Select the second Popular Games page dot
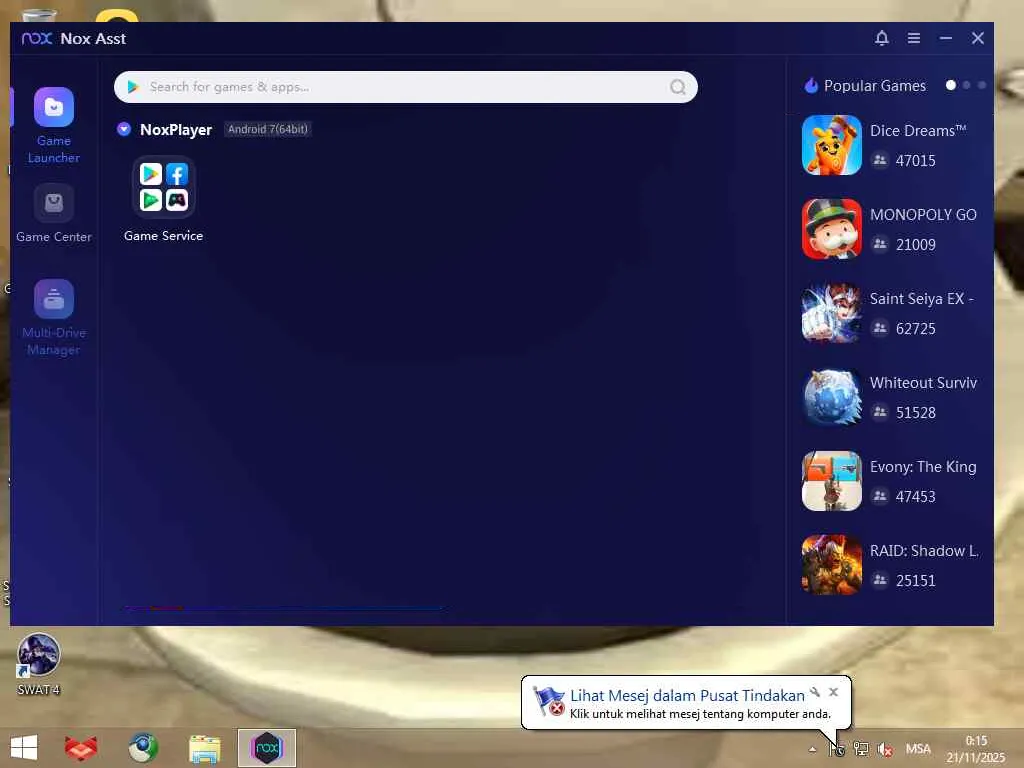This screenshot has width=1024, height=768. tap(967, 85)
